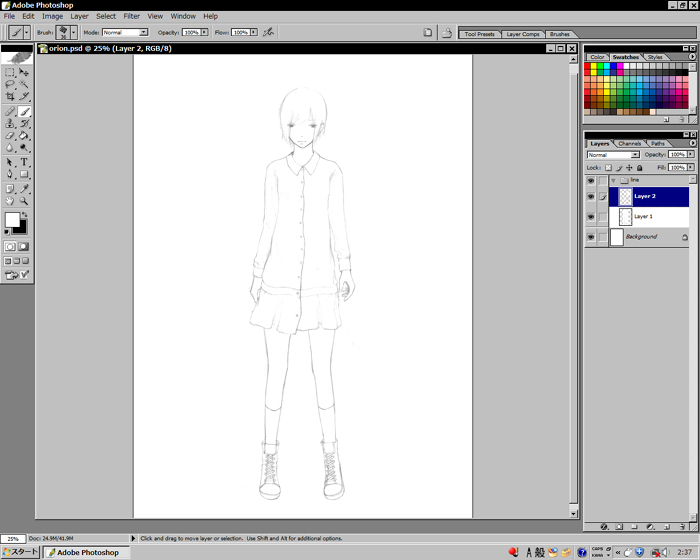
Task: Collapse the 'line' layer group
Action: pos(612,180)
